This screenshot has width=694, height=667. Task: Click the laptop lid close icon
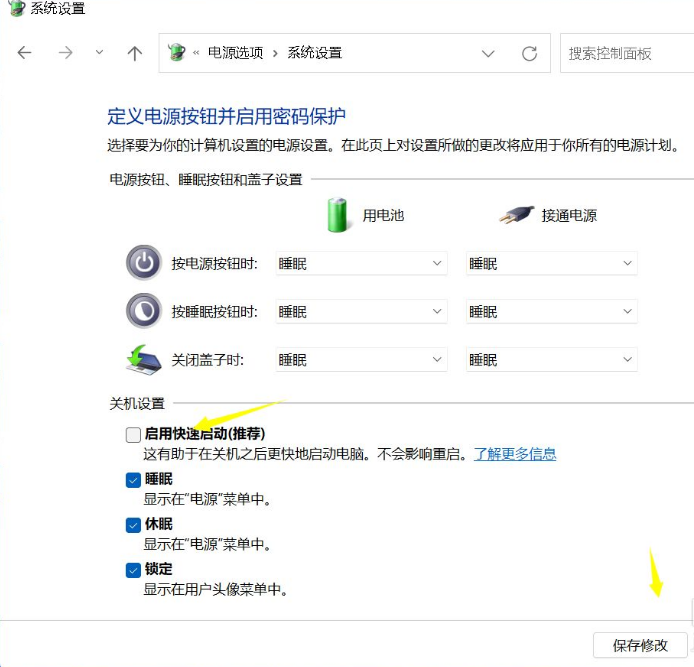tap(143, 359)
